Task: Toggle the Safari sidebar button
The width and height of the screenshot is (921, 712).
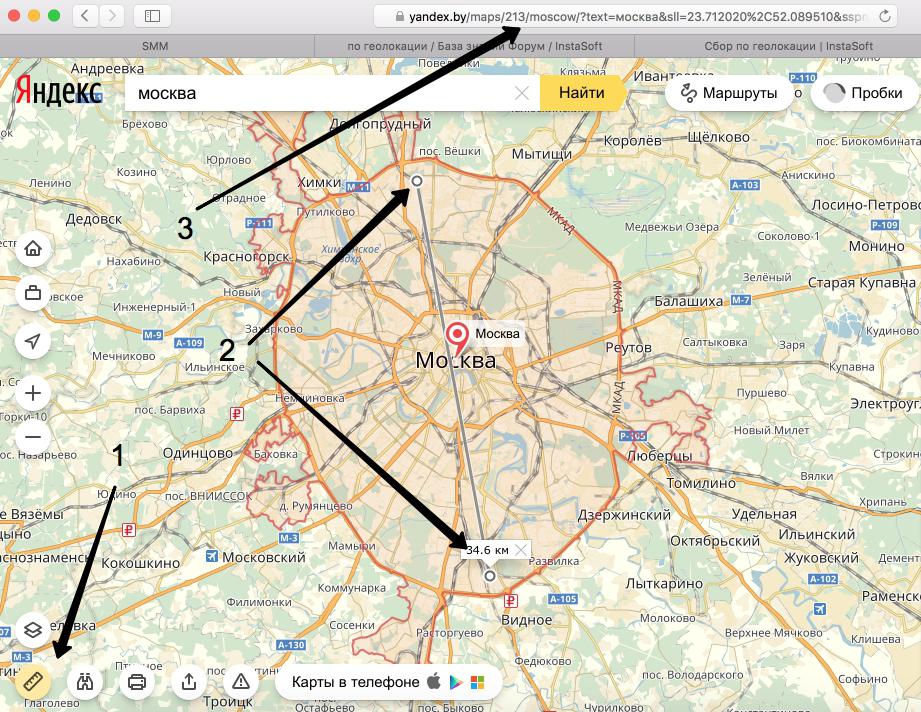Action: point(153,16)
